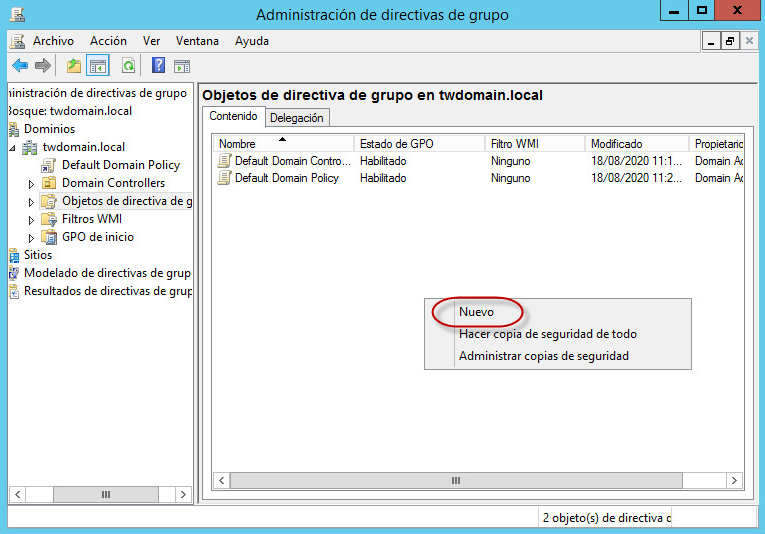The width and height of the screenshot is (765, 534).
Task: Expand the GPO de inicio node
Action: coord(31,238)
